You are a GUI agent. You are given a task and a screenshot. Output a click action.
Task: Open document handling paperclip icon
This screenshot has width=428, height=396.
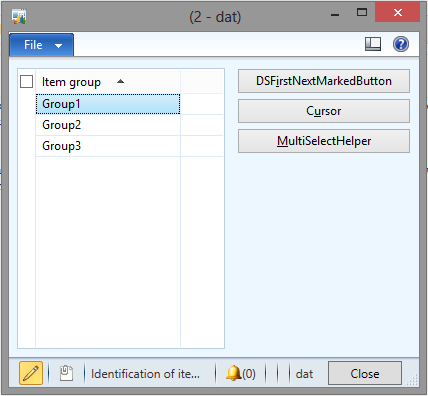(66, 373)
